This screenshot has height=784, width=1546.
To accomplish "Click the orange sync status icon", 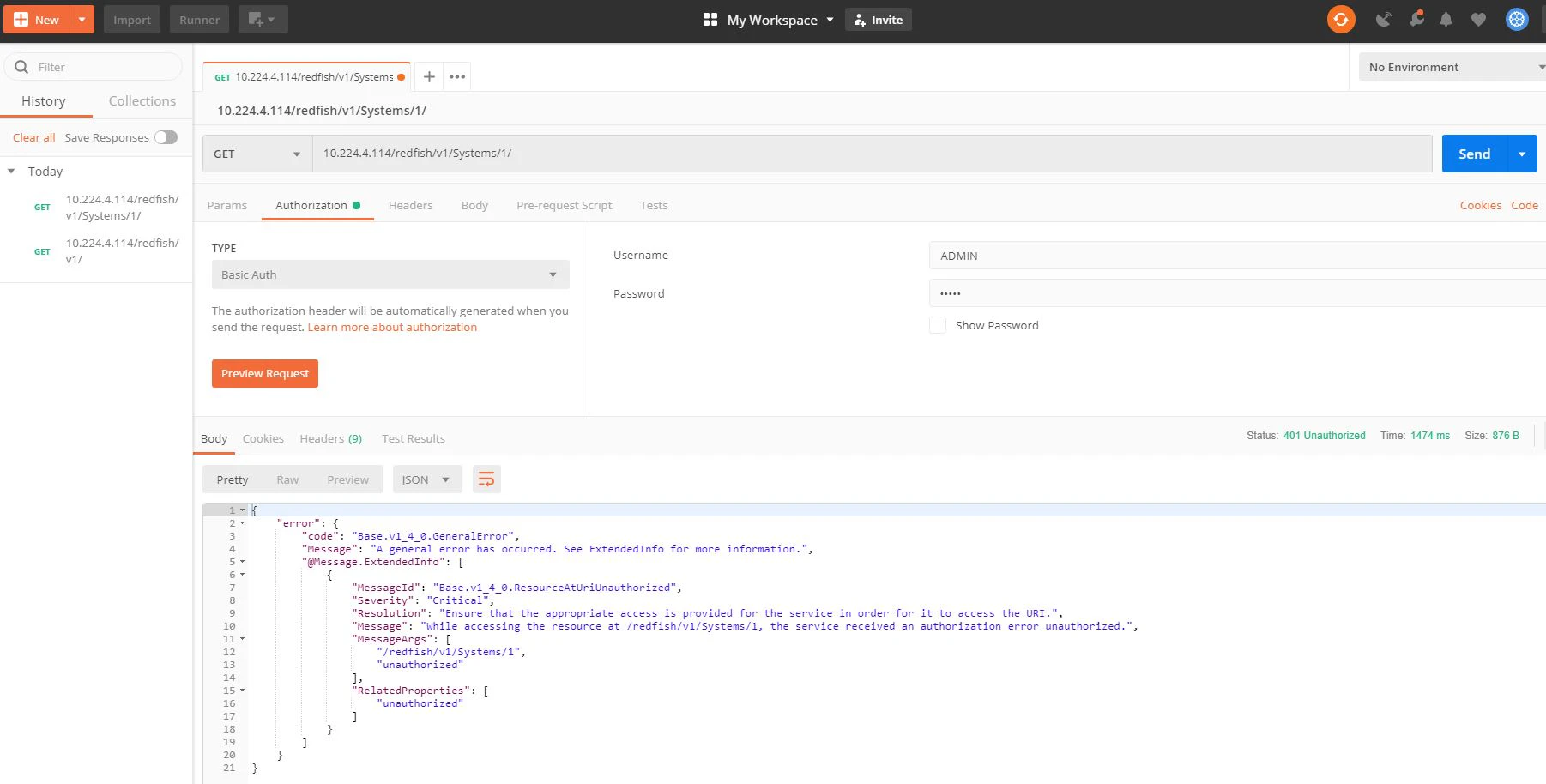I will point(1341,19).
